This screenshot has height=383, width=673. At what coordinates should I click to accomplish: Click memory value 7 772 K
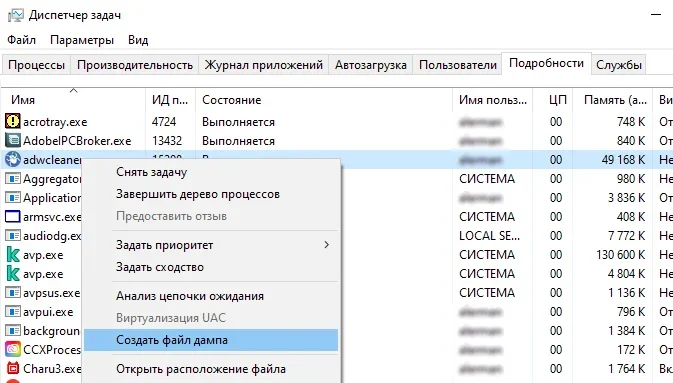click(x=627, y=236)
